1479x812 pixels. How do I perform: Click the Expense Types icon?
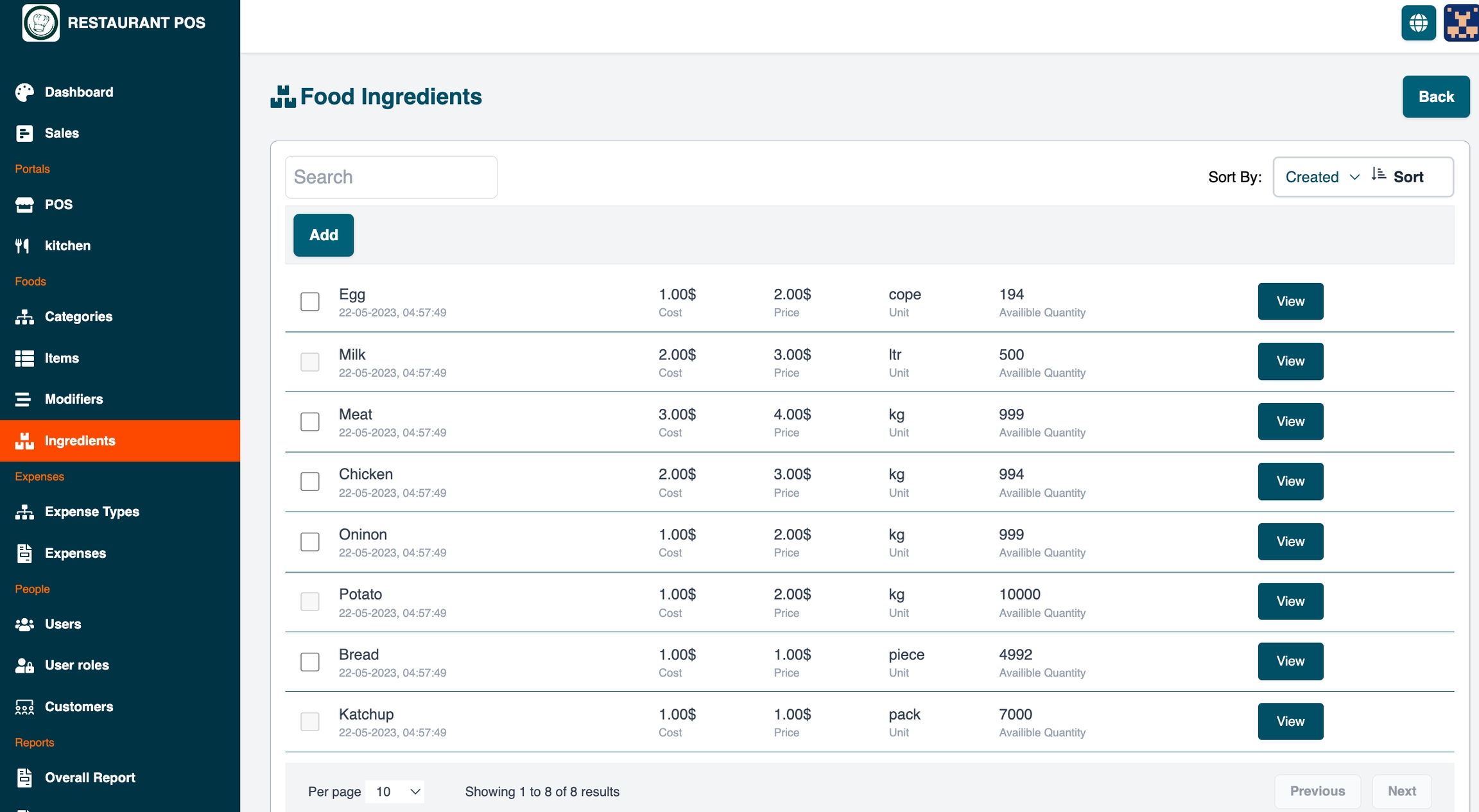click(x=24, y=512)
